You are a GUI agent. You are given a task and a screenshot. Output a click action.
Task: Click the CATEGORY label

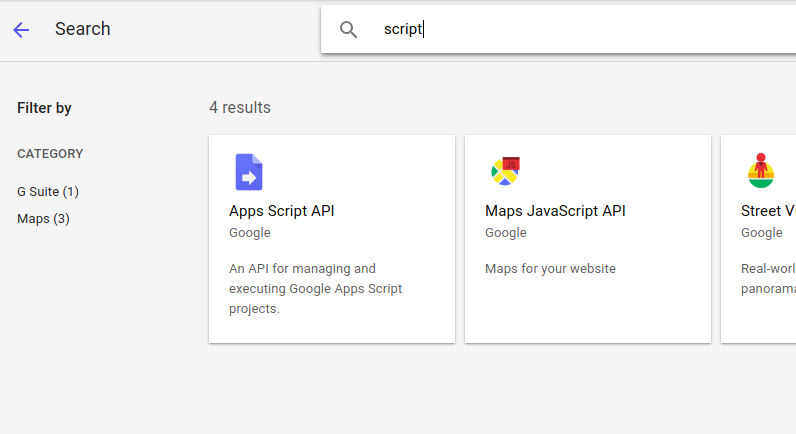(50, 154)
